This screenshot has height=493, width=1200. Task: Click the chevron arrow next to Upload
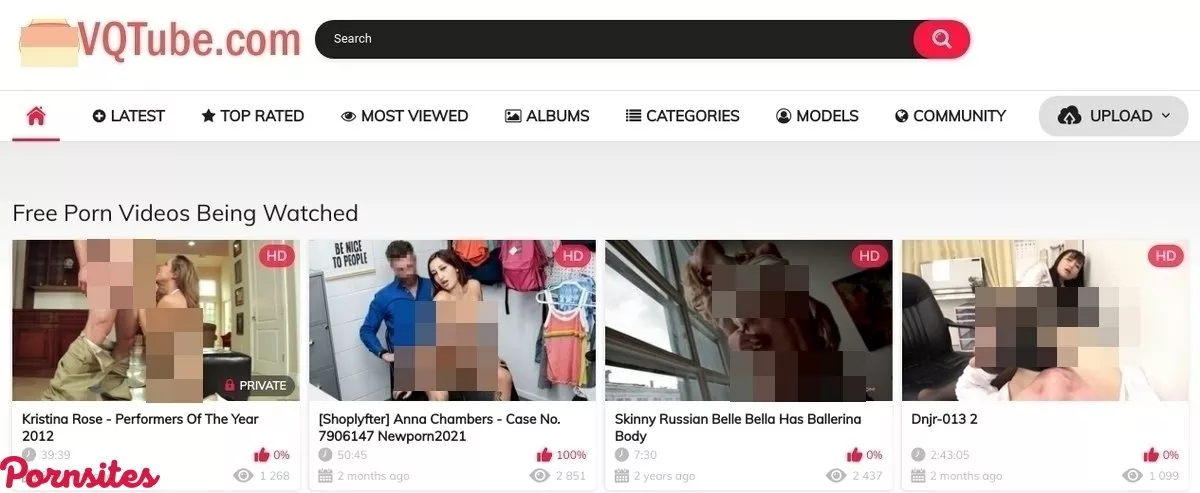click(x=1165, y=116)
